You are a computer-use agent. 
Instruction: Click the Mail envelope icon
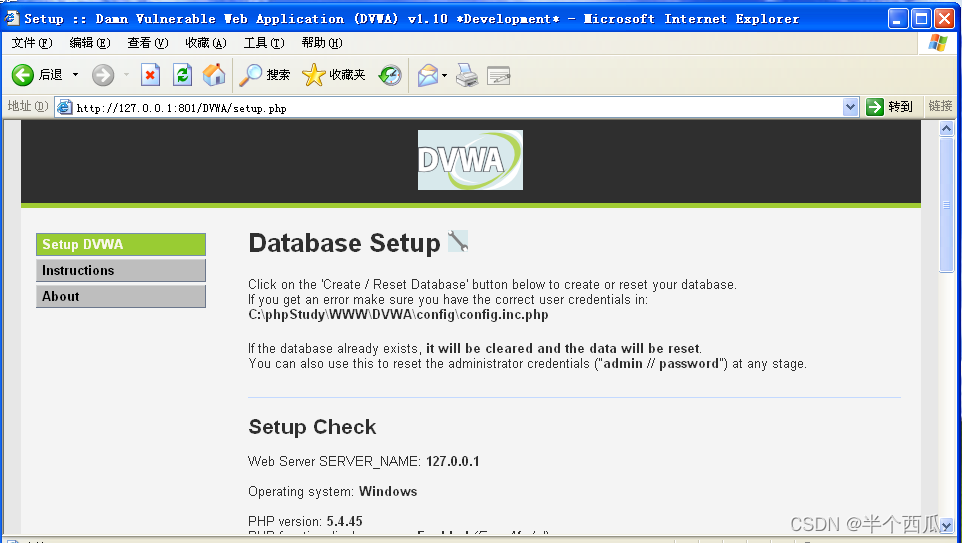(428, 75)
